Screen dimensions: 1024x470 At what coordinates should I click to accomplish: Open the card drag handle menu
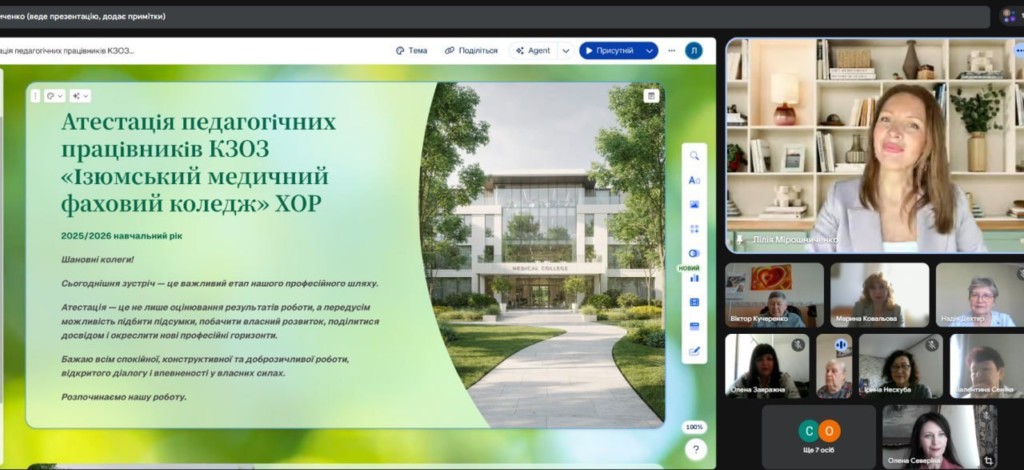35,96
